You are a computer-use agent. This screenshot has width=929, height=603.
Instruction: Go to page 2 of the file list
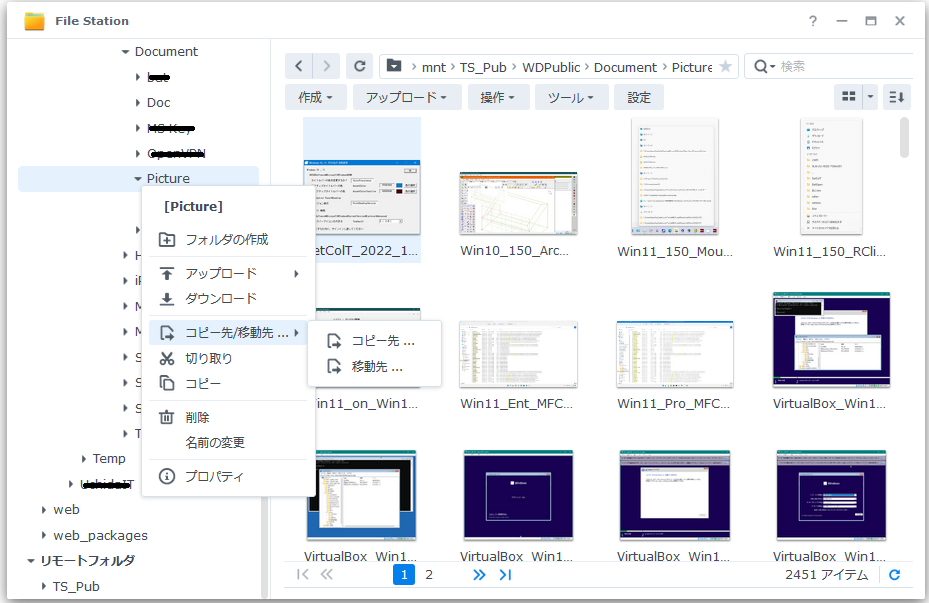click(x=429, y=574)
